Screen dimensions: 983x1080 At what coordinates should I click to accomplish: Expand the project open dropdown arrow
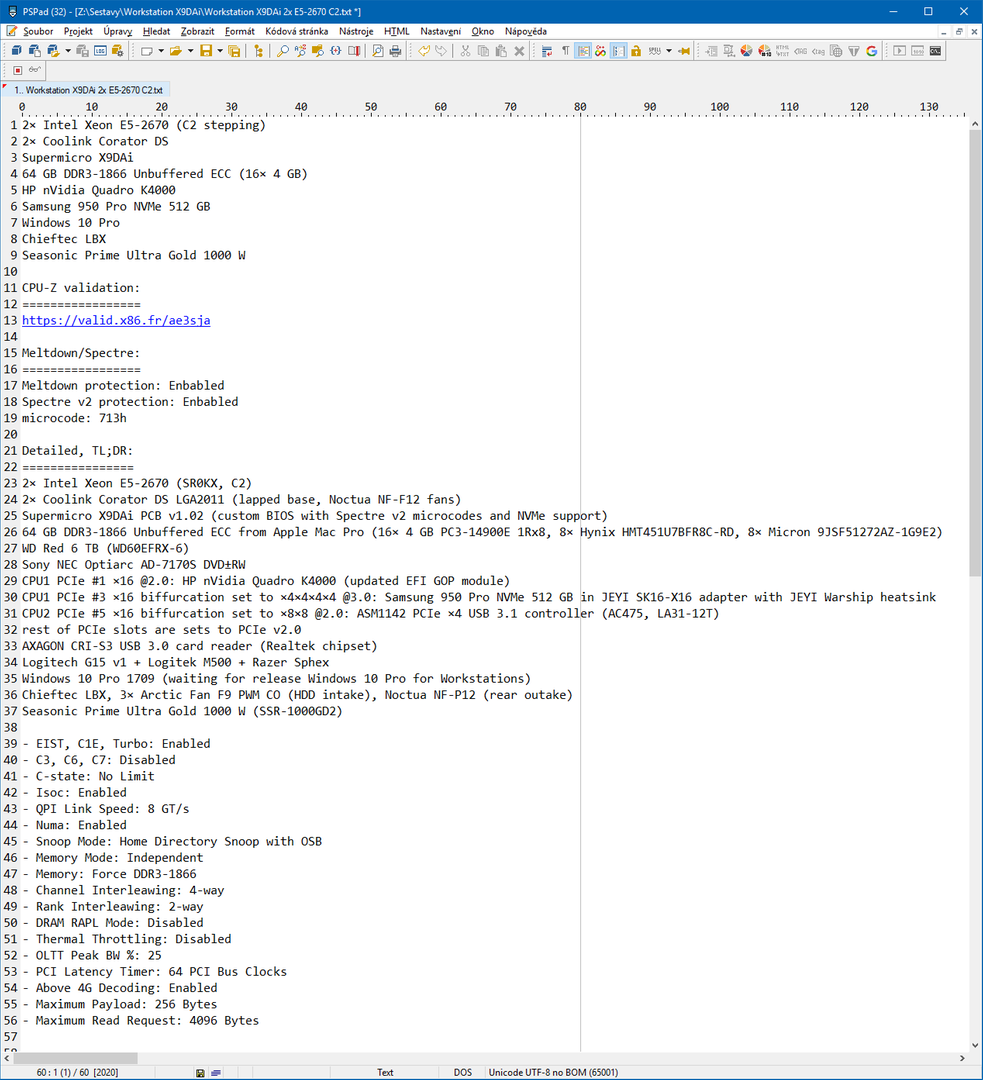[68, 51]
